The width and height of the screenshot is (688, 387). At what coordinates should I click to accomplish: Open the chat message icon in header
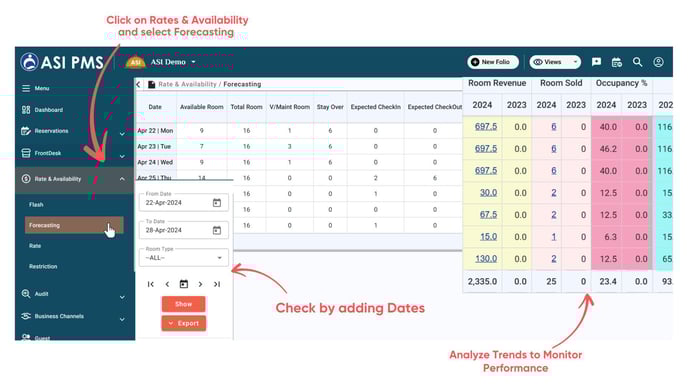click(596, 62)
